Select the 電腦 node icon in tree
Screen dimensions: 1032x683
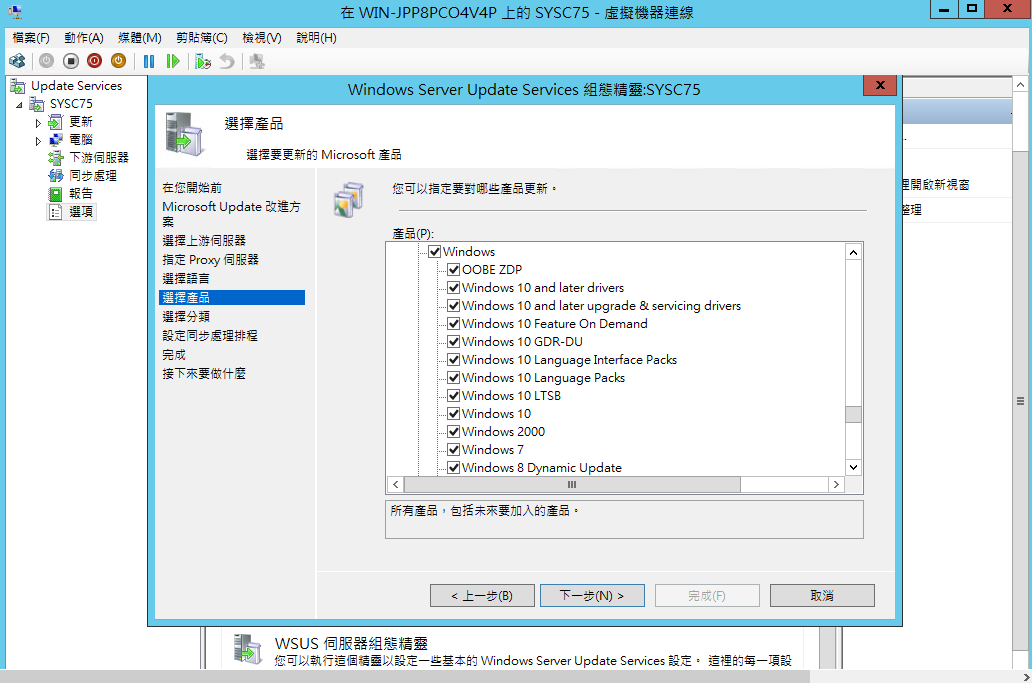[x=56, y=139]
